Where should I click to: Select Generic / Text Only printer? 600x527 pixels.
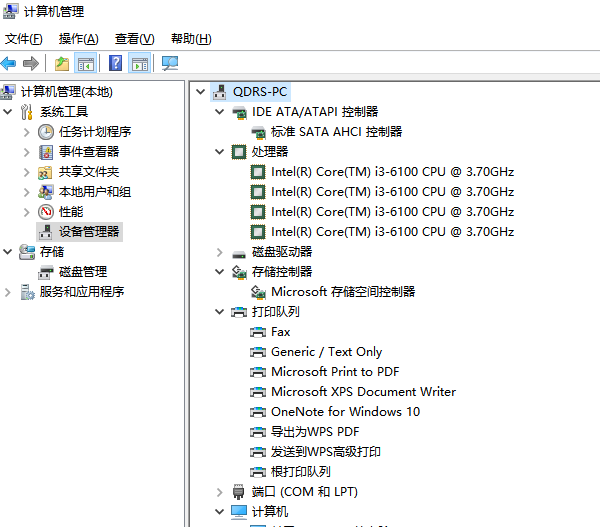pos(326,351)
